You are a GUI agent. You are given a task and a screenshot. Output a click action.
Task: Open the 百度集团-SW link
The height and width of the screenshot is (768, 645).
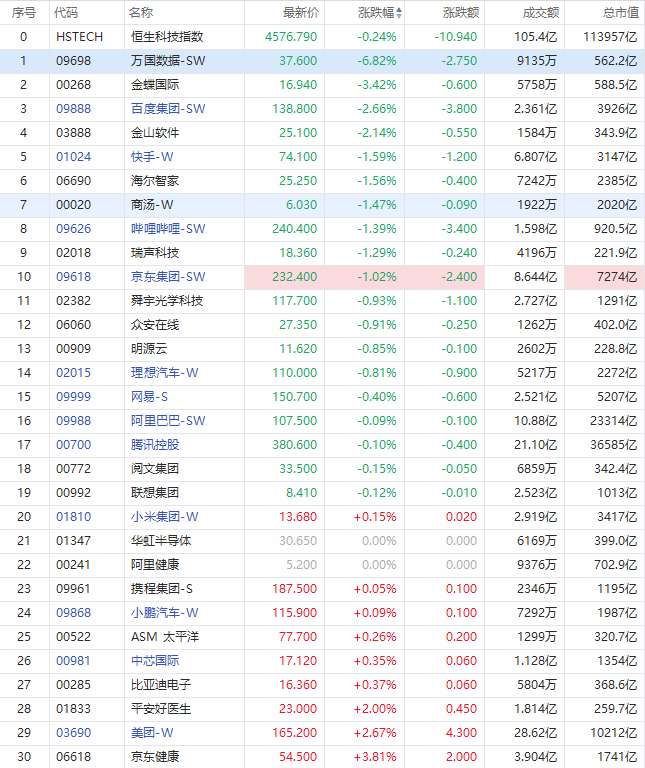(x=168, y=109)
